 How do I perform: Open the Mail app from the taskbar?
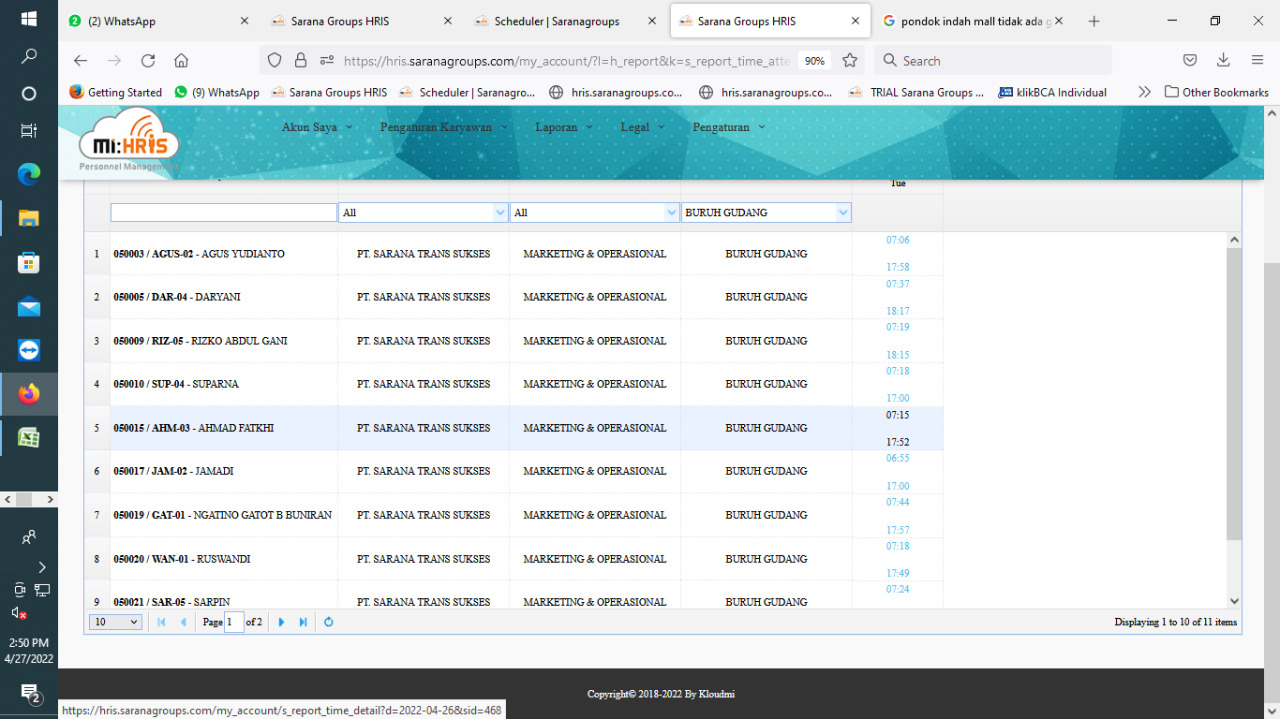click(x=29, y=307)
